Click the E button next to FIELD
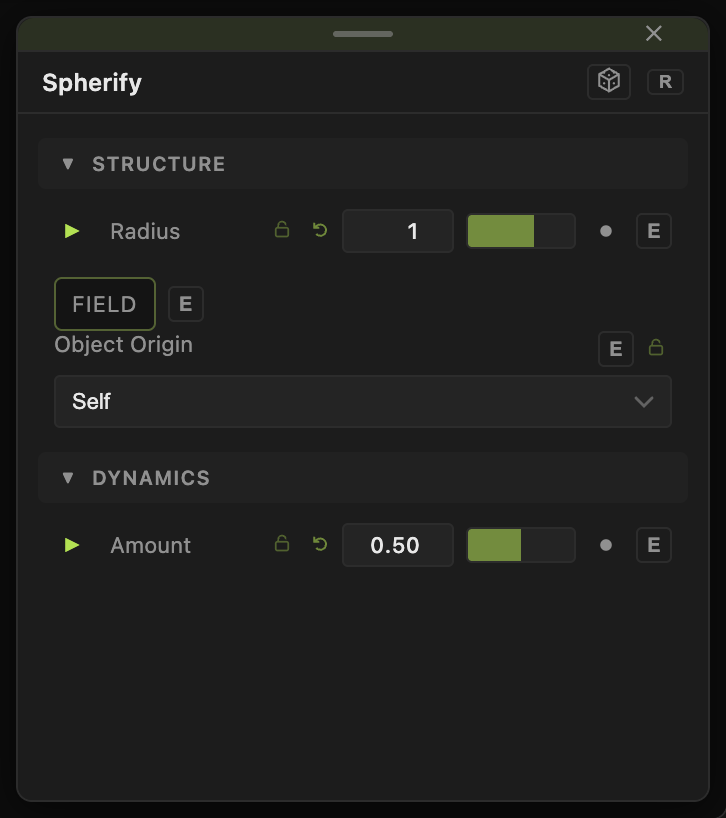726x818 pixels. click(186, 304)
